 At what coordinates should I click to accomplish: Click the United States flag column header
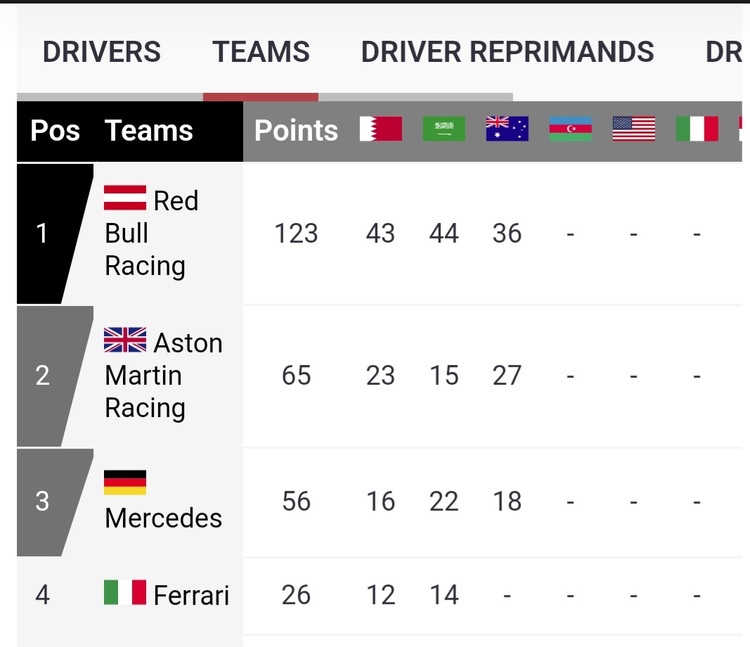[x=634, y=129]
